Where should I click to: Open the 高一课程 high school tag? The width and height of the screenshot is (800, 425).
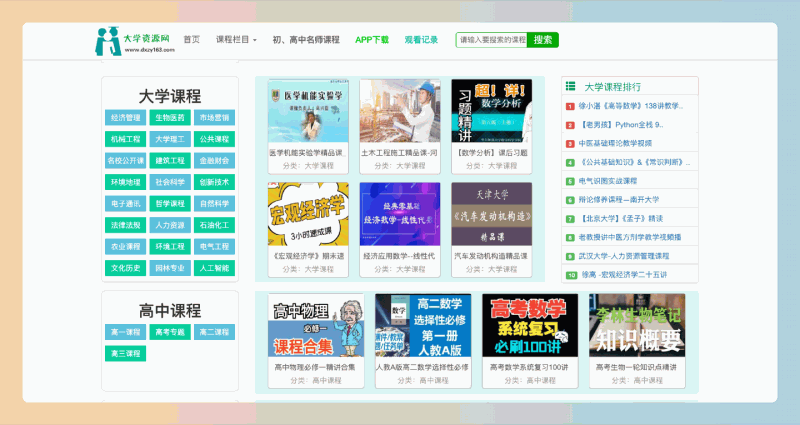click(x=126, y=332)
